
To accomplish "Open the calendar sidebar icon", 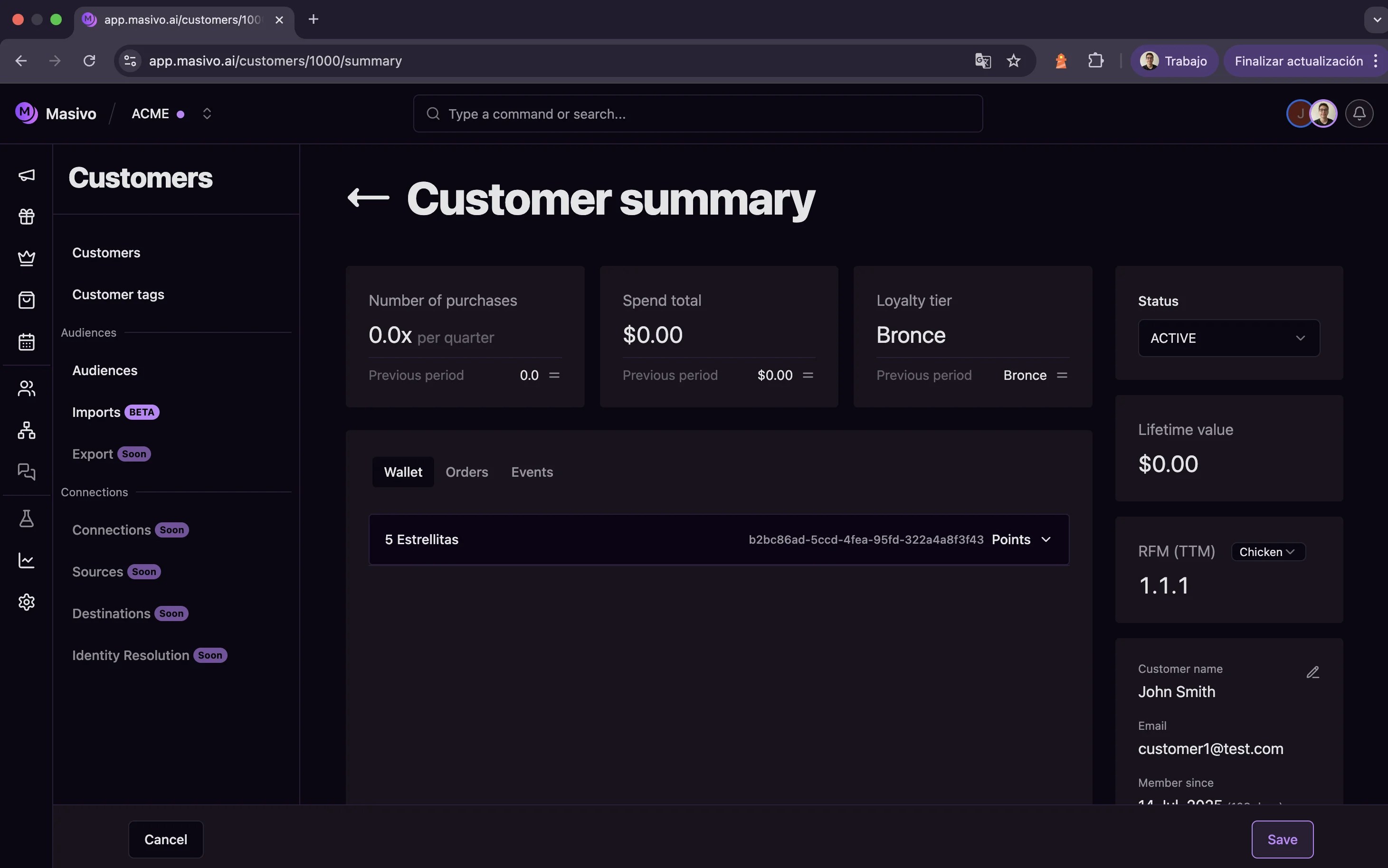I will (x=27, y=342).
